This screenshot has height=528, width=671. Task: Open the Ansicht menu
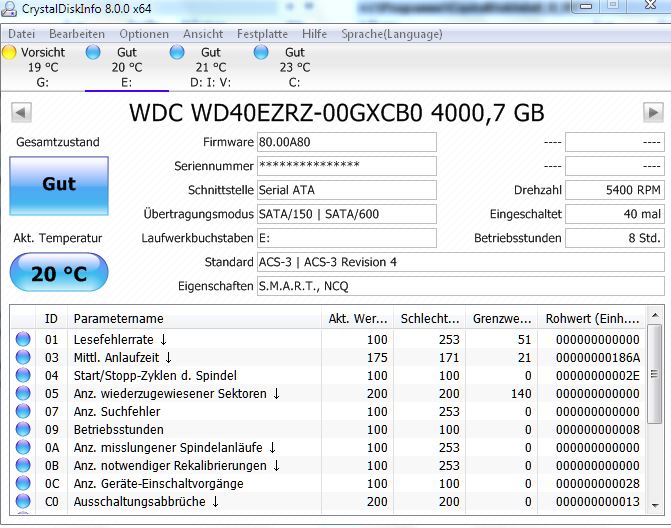(x=203, y=34)
